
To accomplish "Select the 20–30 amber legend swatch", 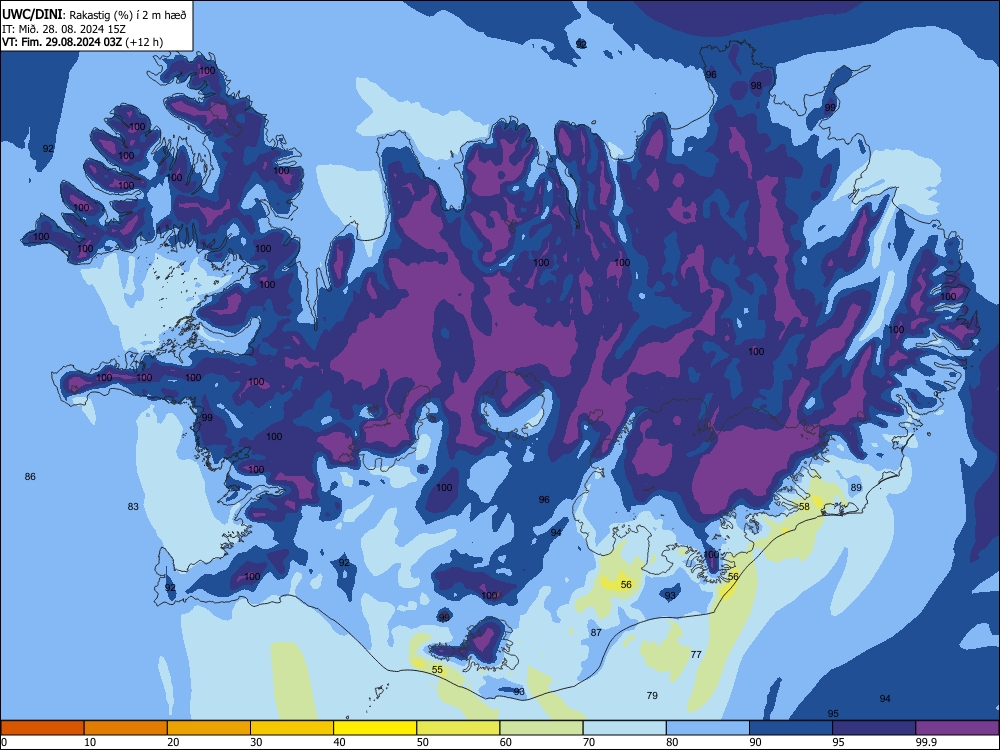I will coord(209,728).
